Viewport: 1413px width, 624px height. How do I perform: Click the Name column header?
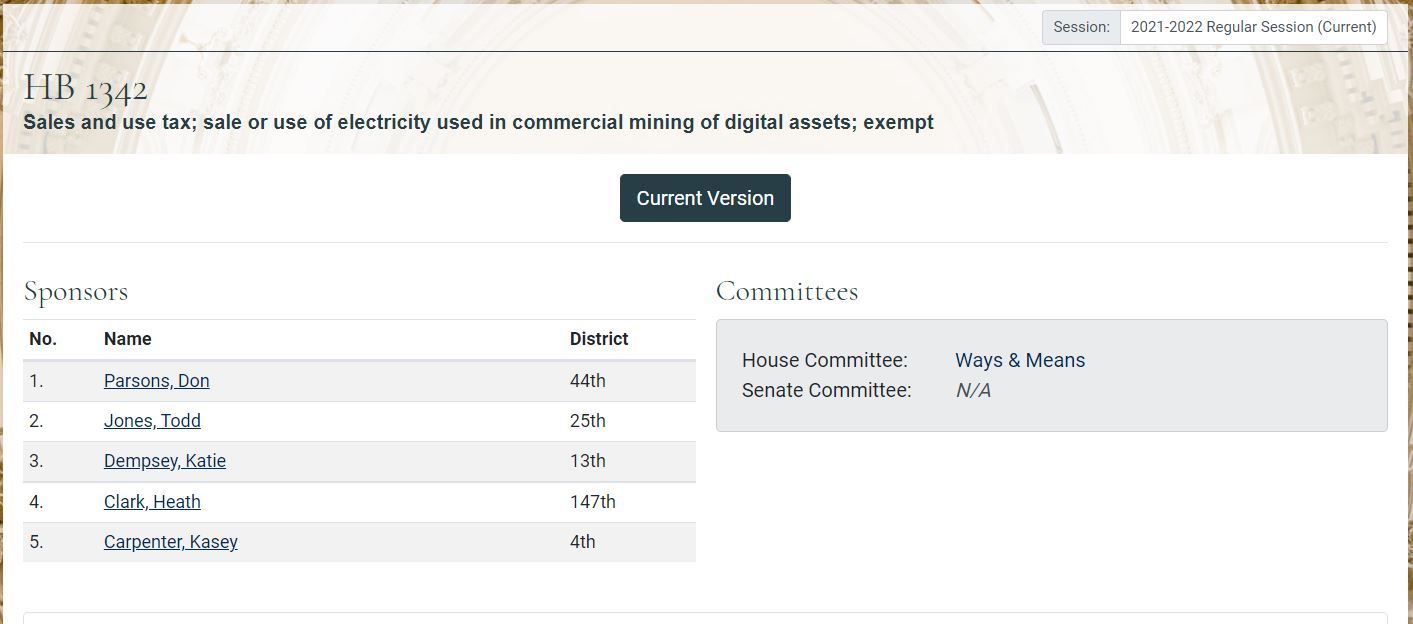(x=127, y=339)
